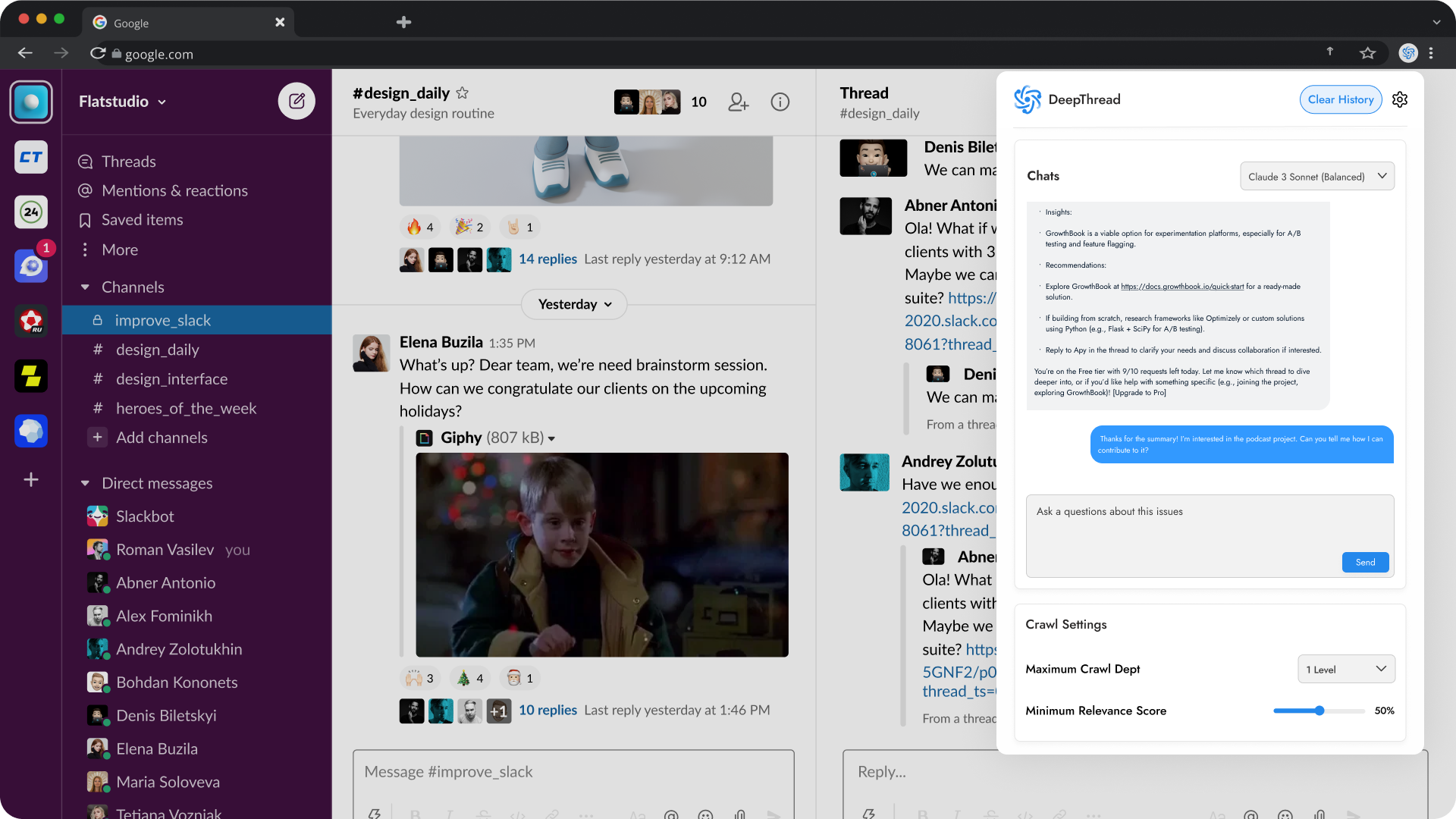Open workspace with the red notification badge
The image size is (1456, 819).
31,266
